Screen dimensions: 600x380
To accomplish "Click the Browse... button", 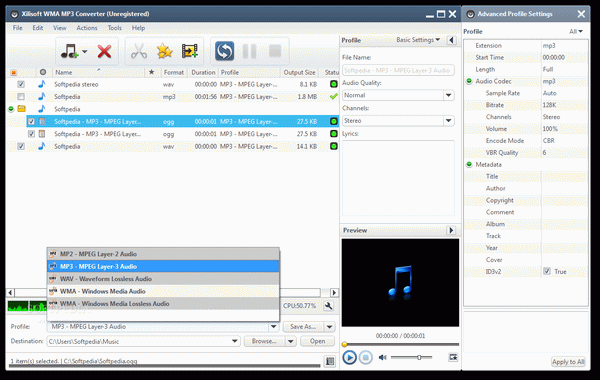I will pos(264,341).
